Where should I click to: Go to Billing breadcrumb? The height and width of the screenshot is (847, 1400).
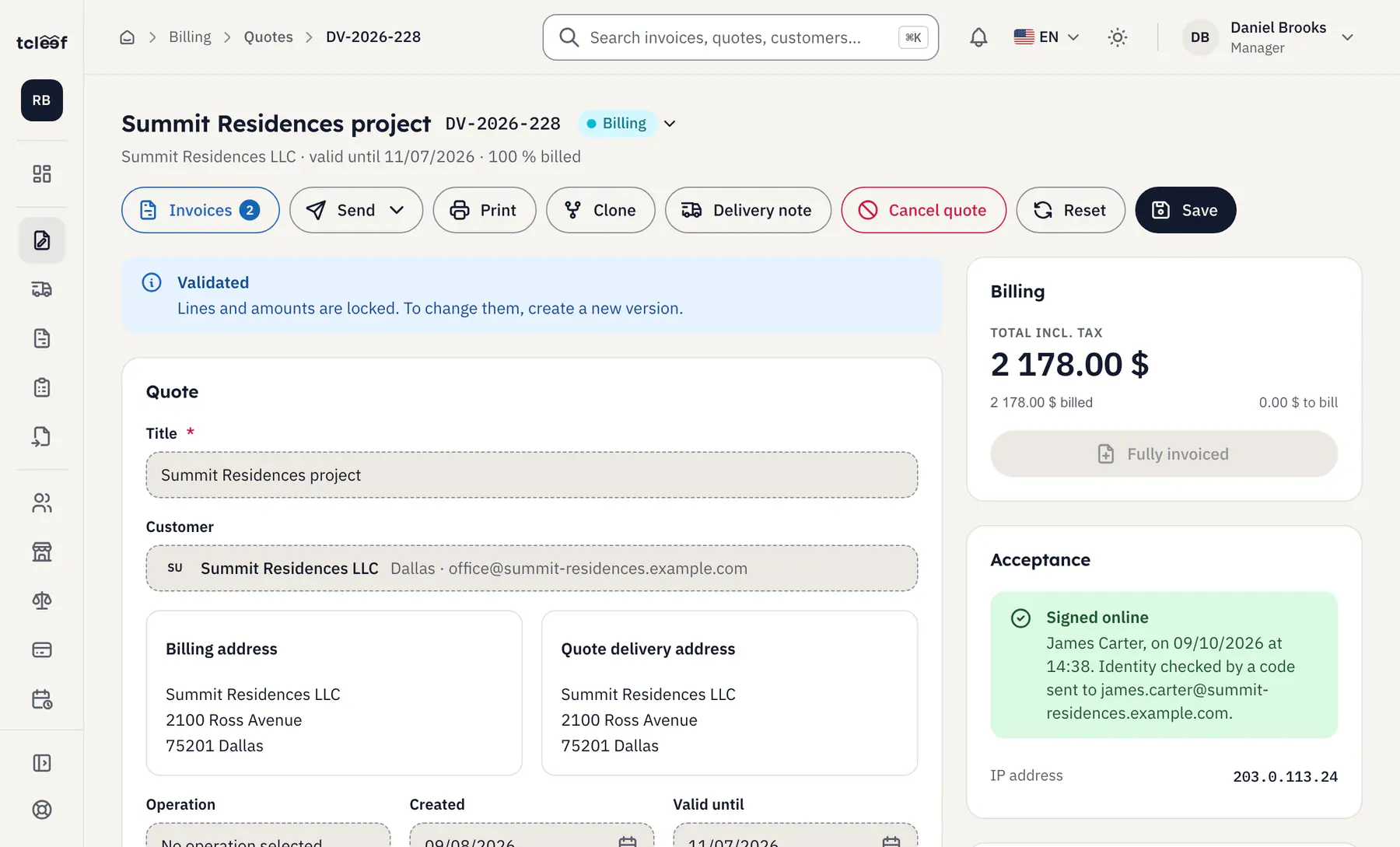click(x=190, y=37)
